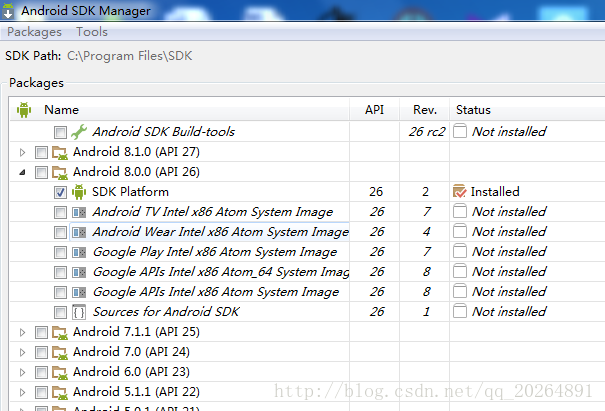Click Not installed status icon for Android Wear image
The width and height of the screenshot is (605, 411).
pos(460,231)
